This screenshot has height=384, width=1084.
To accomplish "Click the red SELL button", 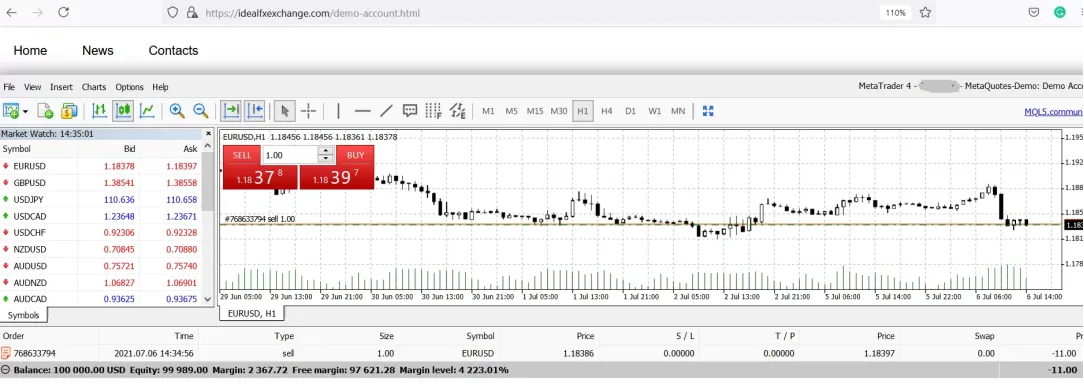I will [x=242, y=155].
